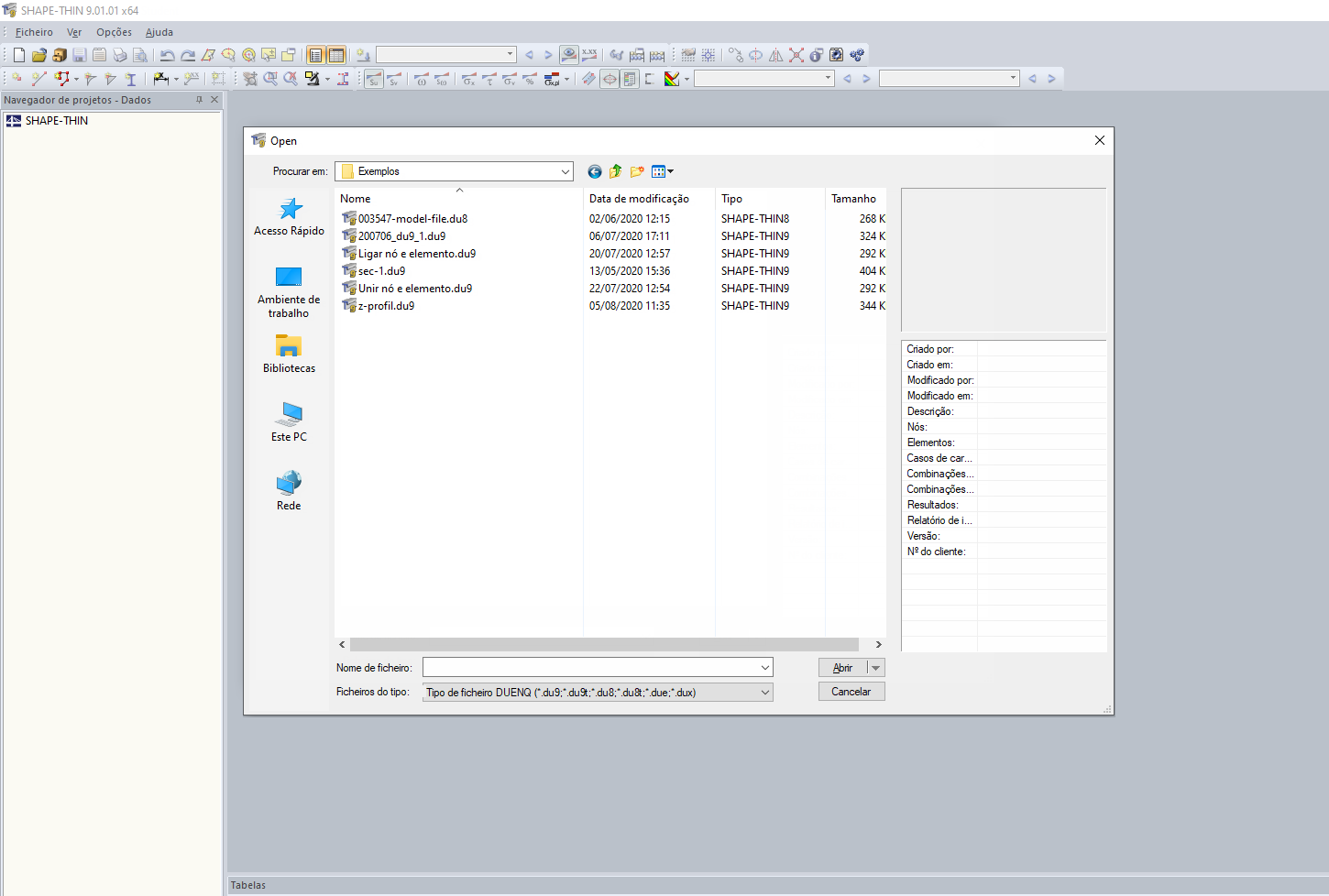Click the Undo arrow icon
1329x896 pixels.
tap(167, 55)
